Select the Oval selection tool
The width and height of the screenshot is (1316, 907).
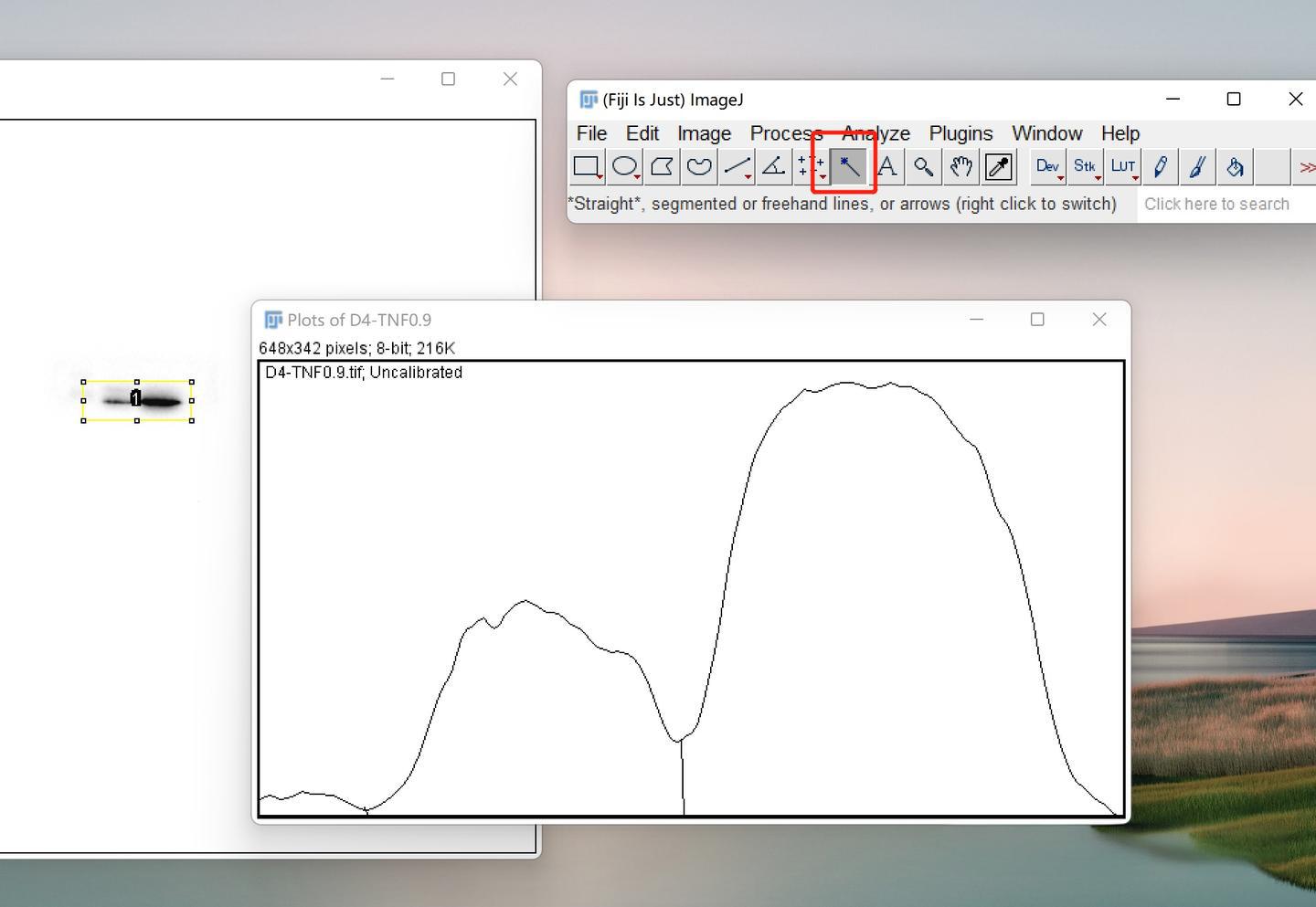(624, 167)
